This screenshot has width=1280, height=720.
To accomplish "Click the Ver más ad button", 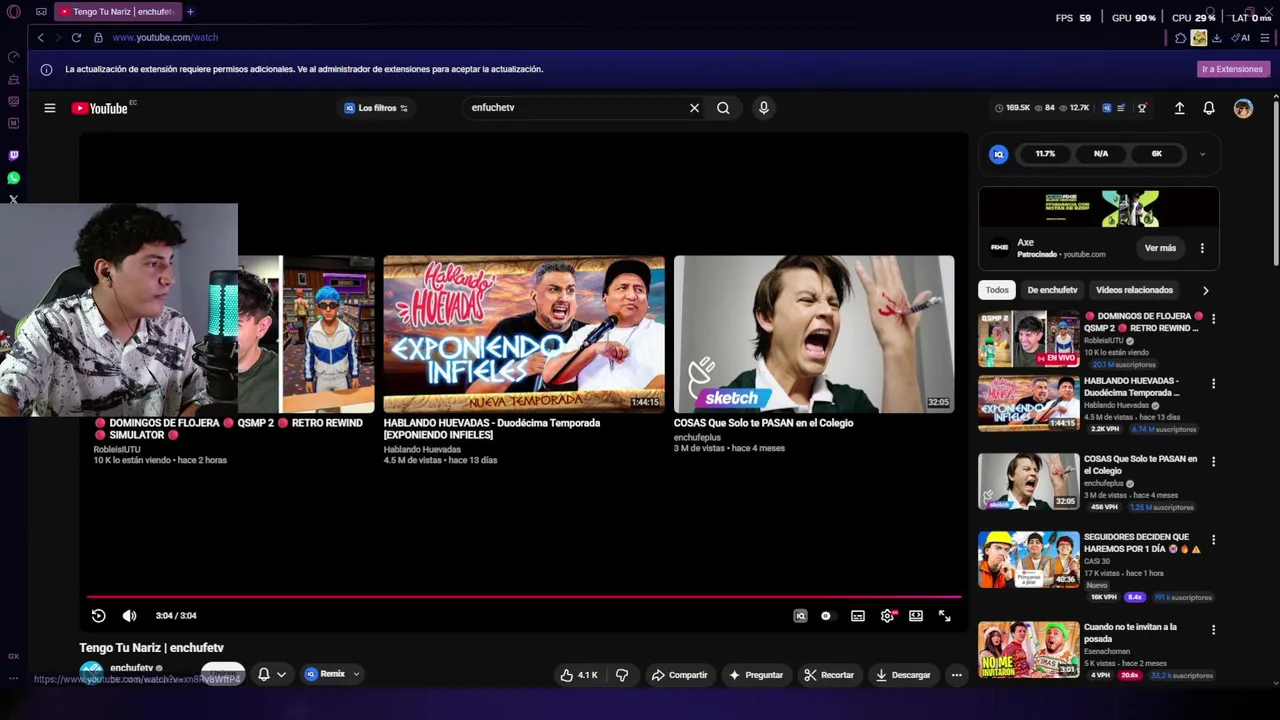I will click(x=1160, y=248).
